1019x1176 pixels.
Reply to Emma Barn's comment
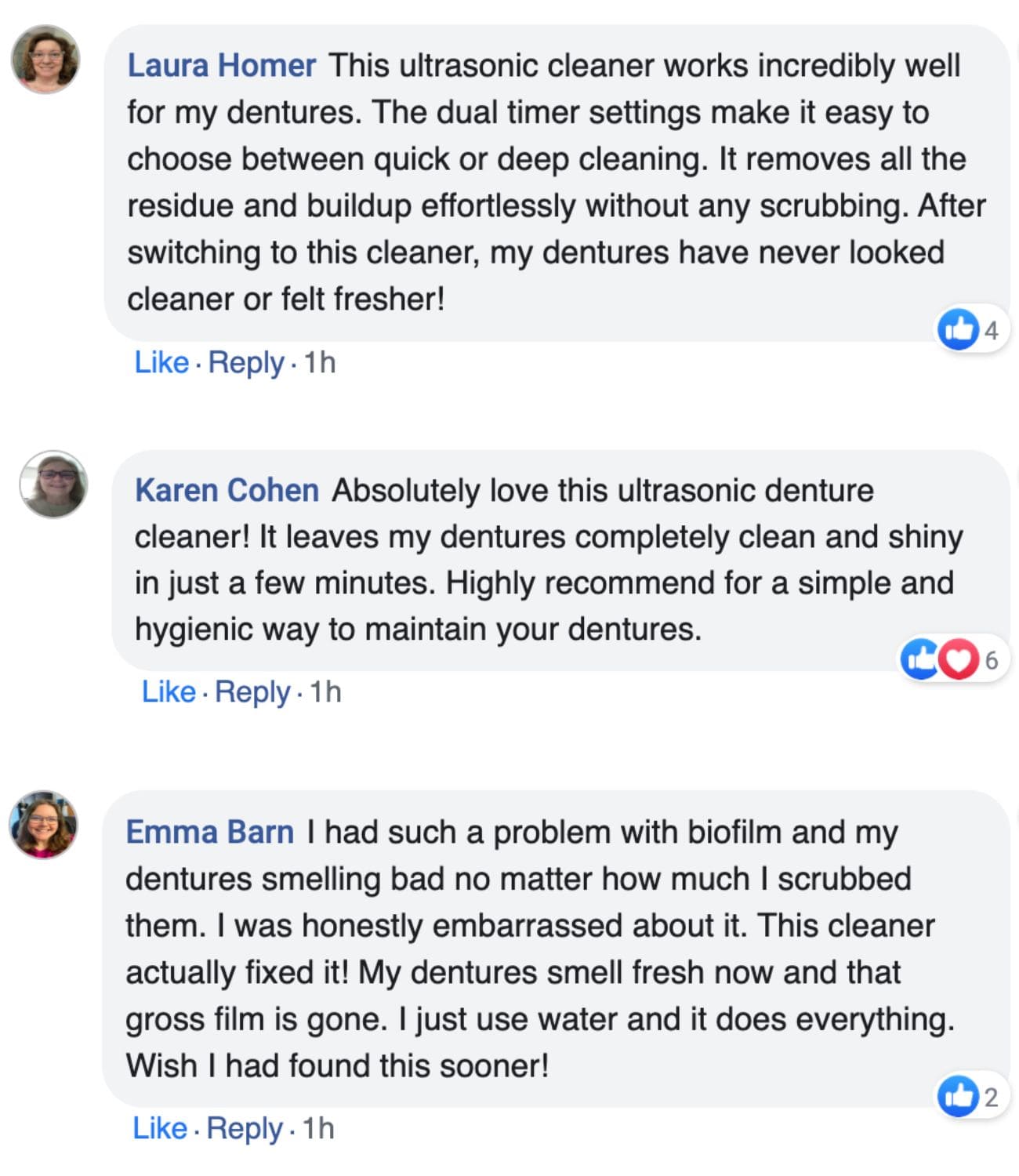pyautogui.click(x=245, y=1129)
